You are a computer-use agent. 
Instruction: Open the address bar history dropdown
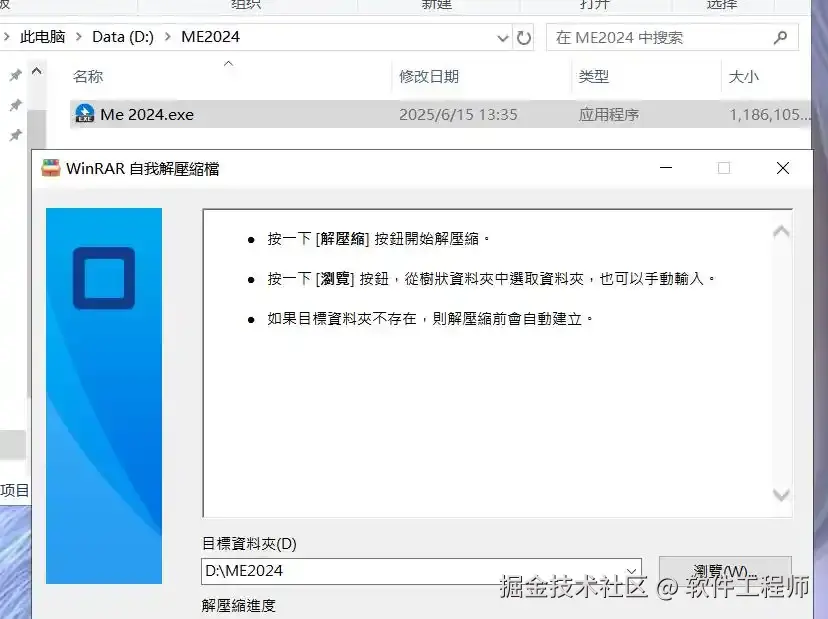(x=503, y=38)
